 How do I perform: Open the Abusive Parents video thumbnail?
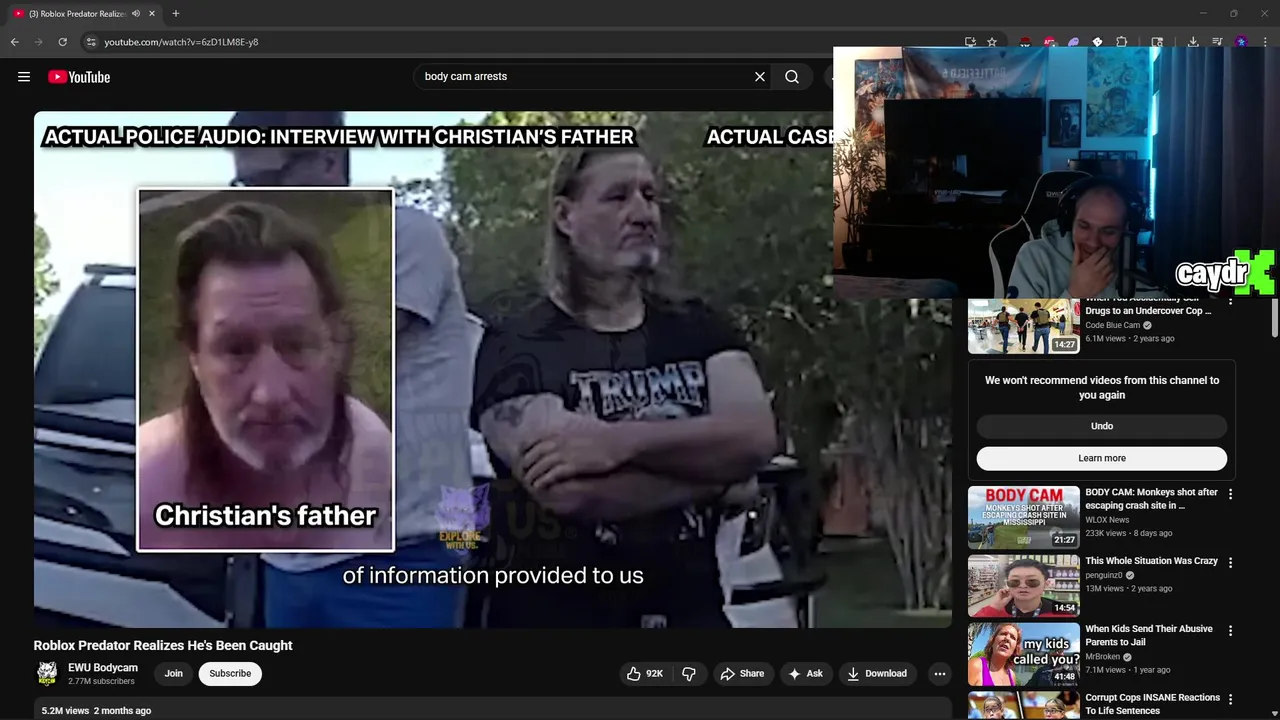click(1023, 655)
